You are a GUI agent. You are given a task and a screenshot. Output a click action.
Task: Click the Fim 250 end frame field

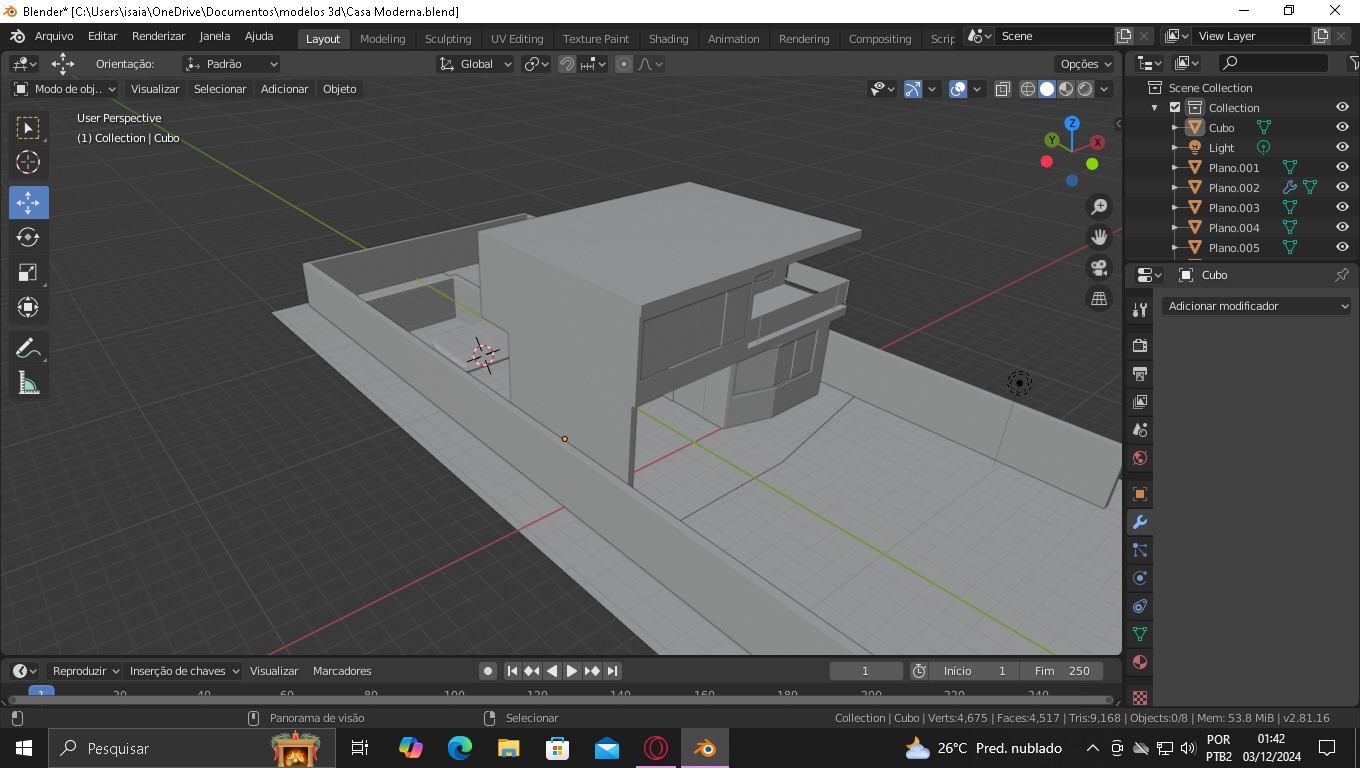click(x=1063, y=671)
